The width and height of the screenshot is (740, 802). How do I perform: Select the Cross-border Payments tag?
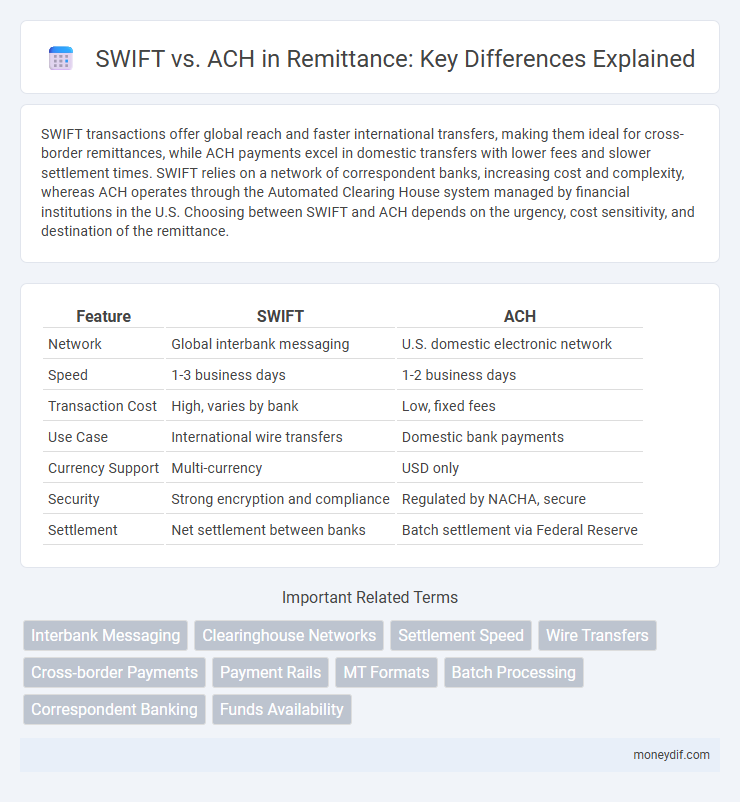click(114, 672)
